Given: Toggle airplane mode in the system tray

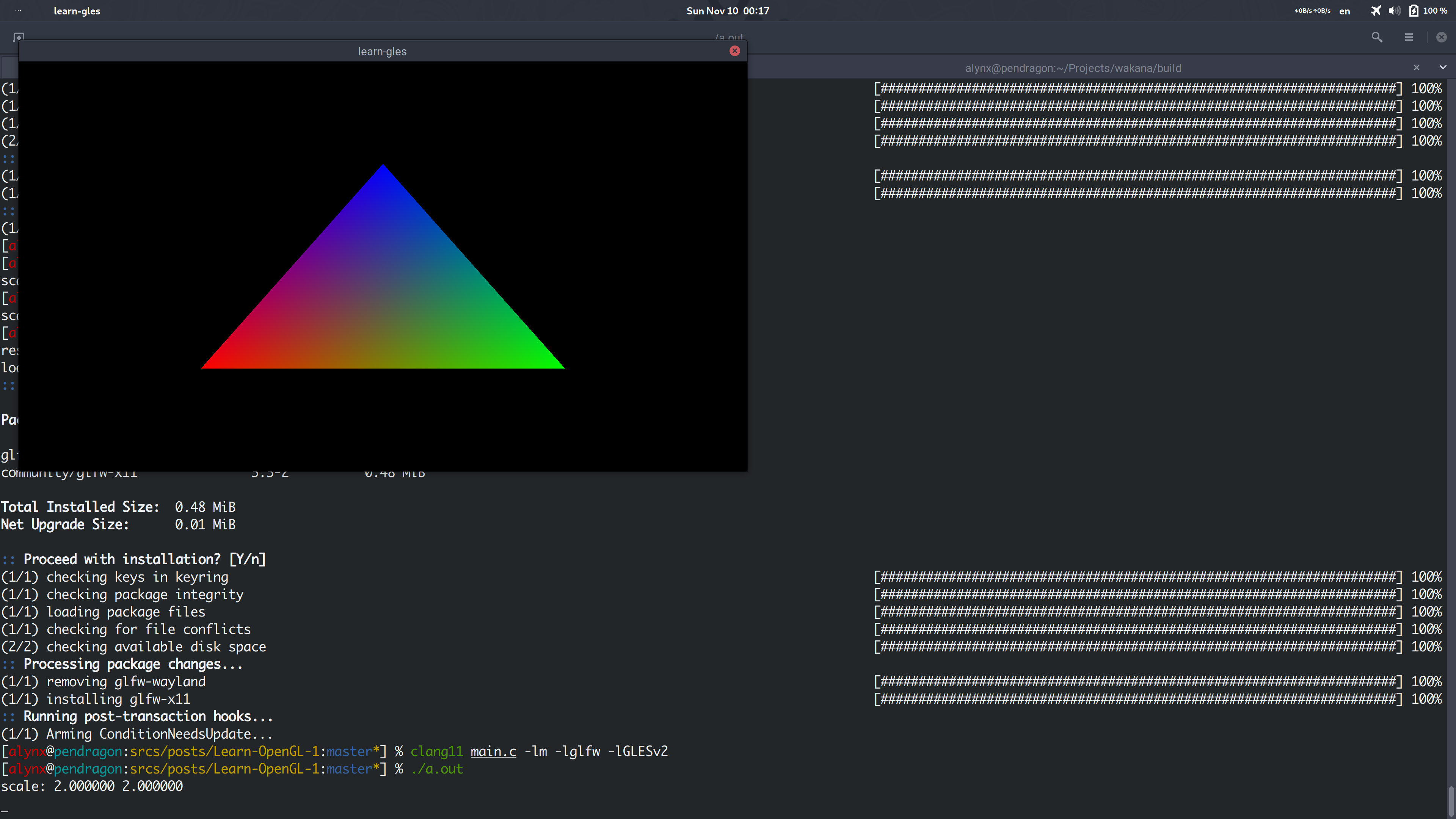Looking at the screenshot, I should click(x=1375, y=10).
